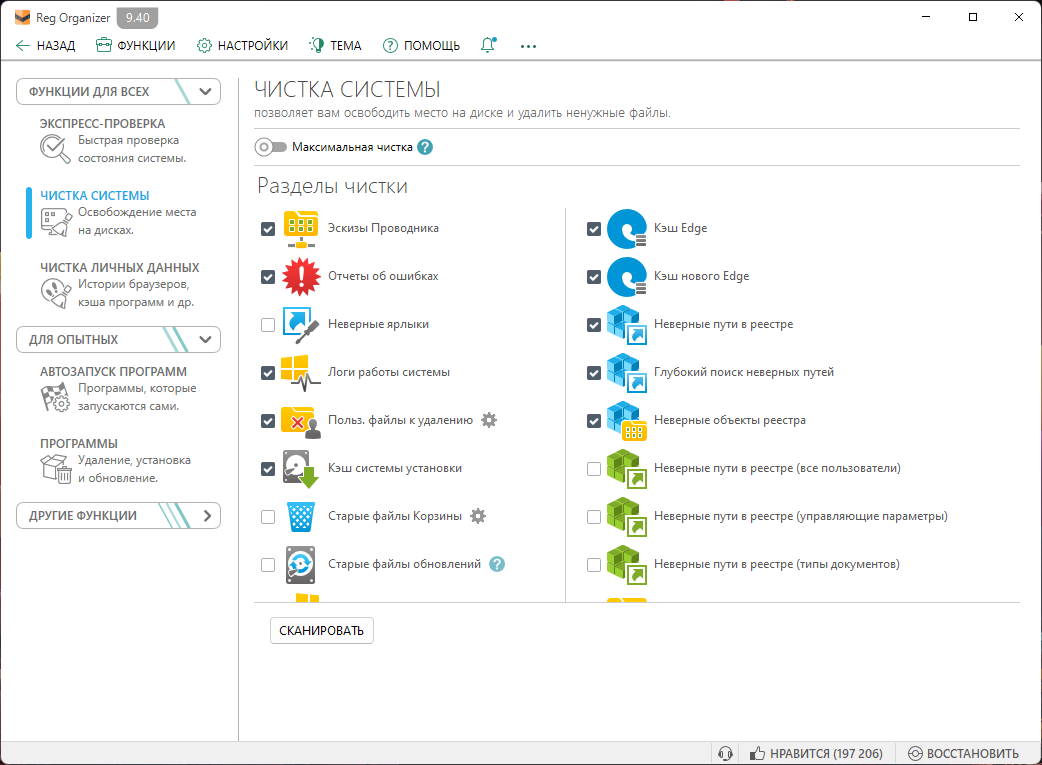Click the green cubes icon for все пользователи
This screenshot has height=765, width=1042.
click(x=627, y=469)
